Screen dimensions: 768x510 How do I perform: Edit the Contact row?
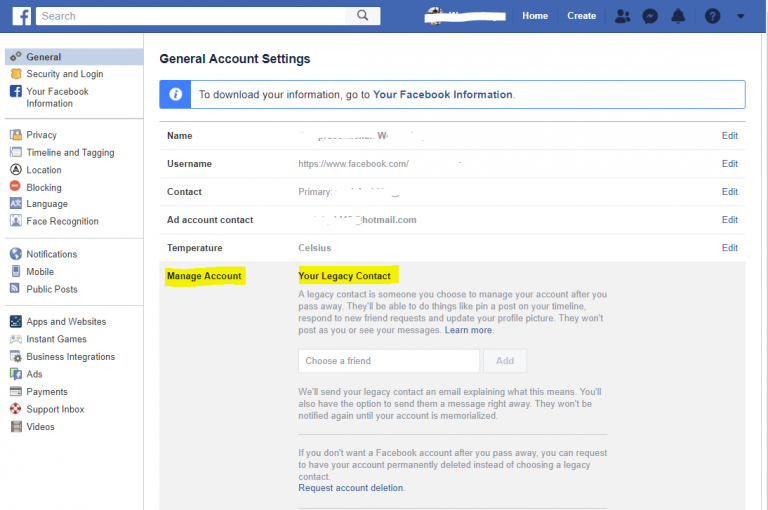pos(729,192)
